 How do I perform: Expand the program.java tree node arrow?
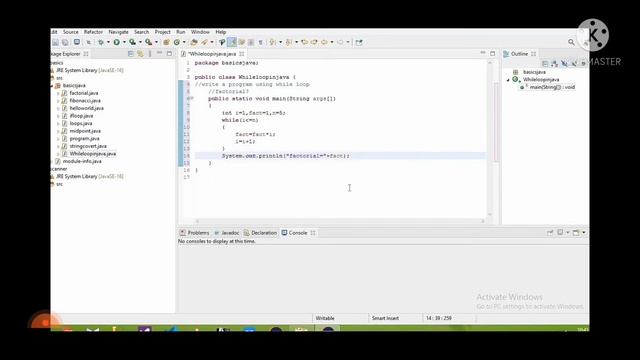pyautogui.click(x=58, y=139)
